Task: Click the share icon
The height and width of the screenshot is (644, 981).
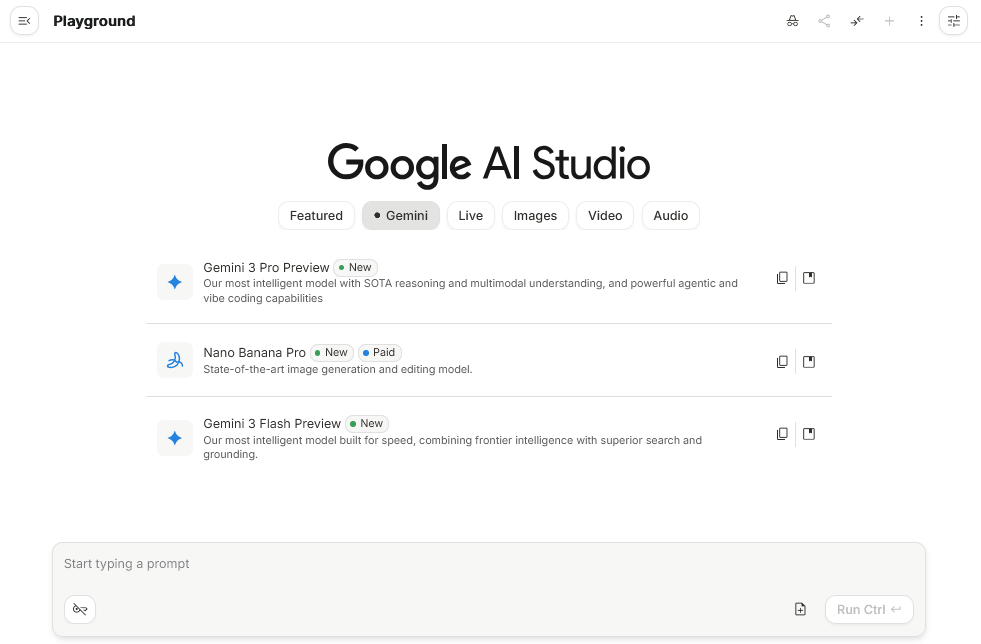Action: pos(824,20)
